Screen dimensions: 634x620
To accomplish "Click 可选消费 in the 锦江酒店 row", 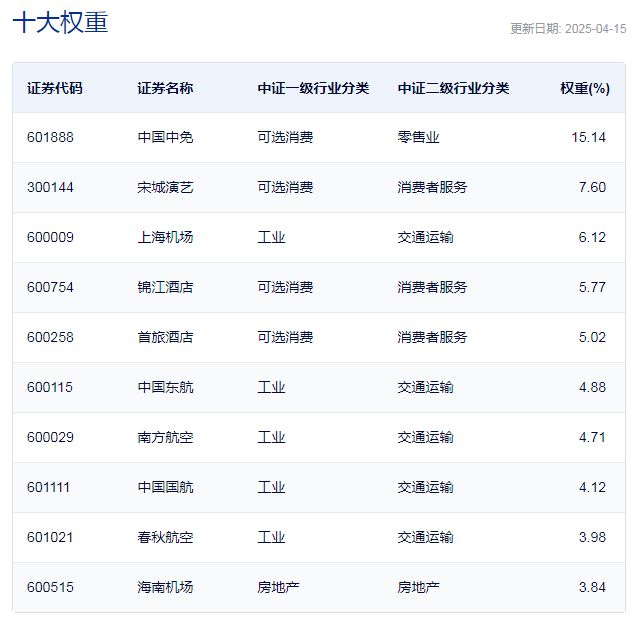I will pos(285,287).
